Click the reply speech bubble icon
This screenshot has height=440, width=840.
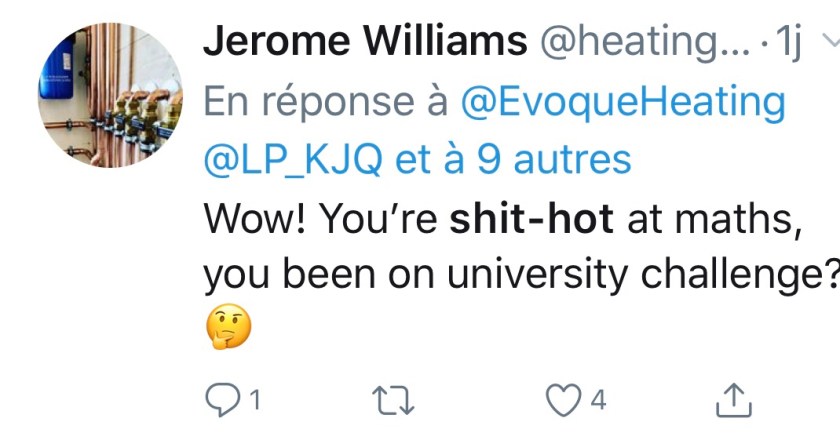(x=219, y=400)
